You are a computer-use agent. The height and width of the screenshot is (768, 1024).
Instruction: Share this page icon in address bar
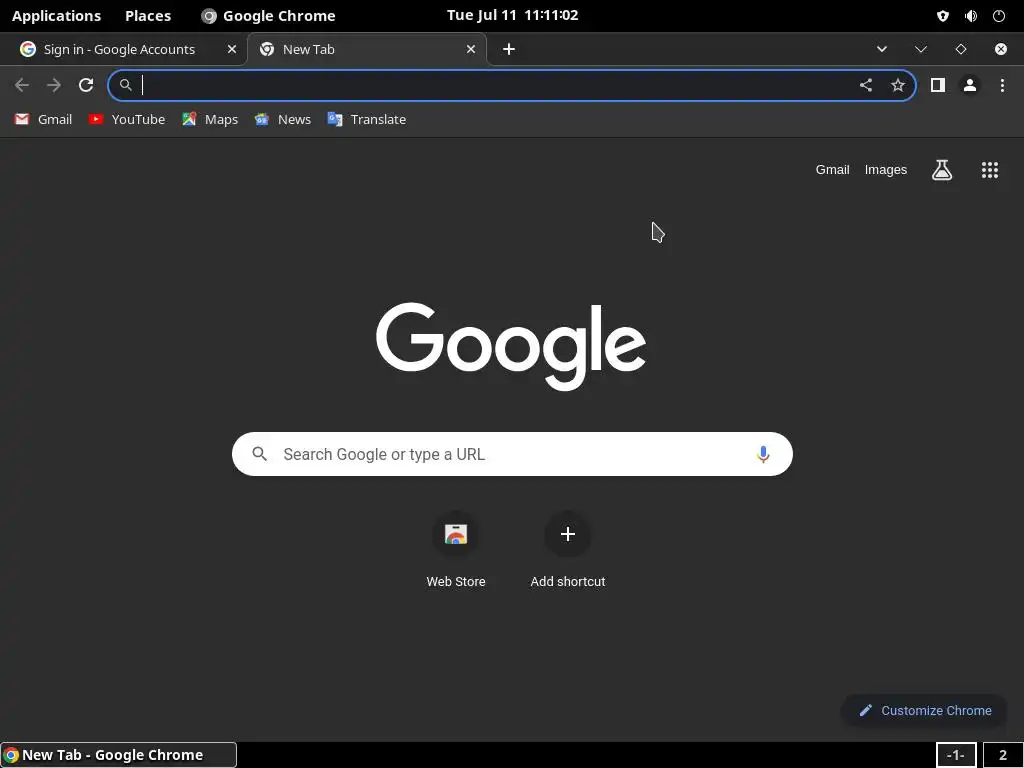click(x=865, y=85)
